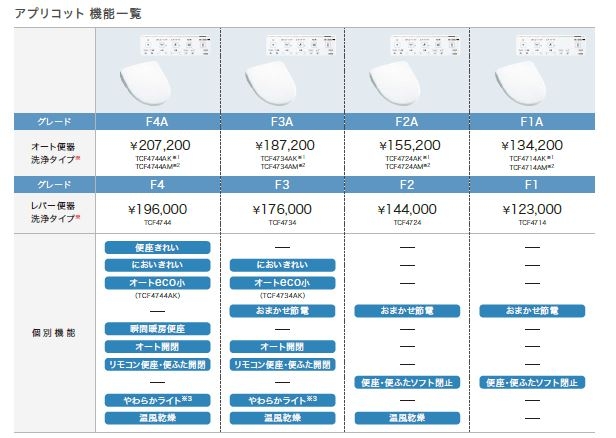Click the ¥207,200 price for F4A
The image size is (616, 438).
pos(157,145)
